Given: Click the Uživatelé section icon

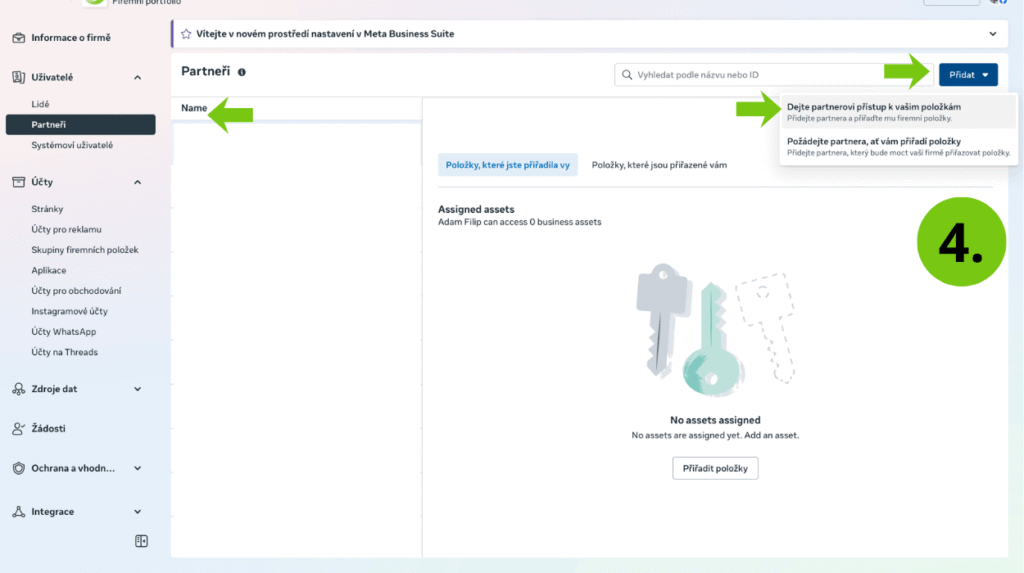Looking at the screenshot, I should (x=18, y=77).
